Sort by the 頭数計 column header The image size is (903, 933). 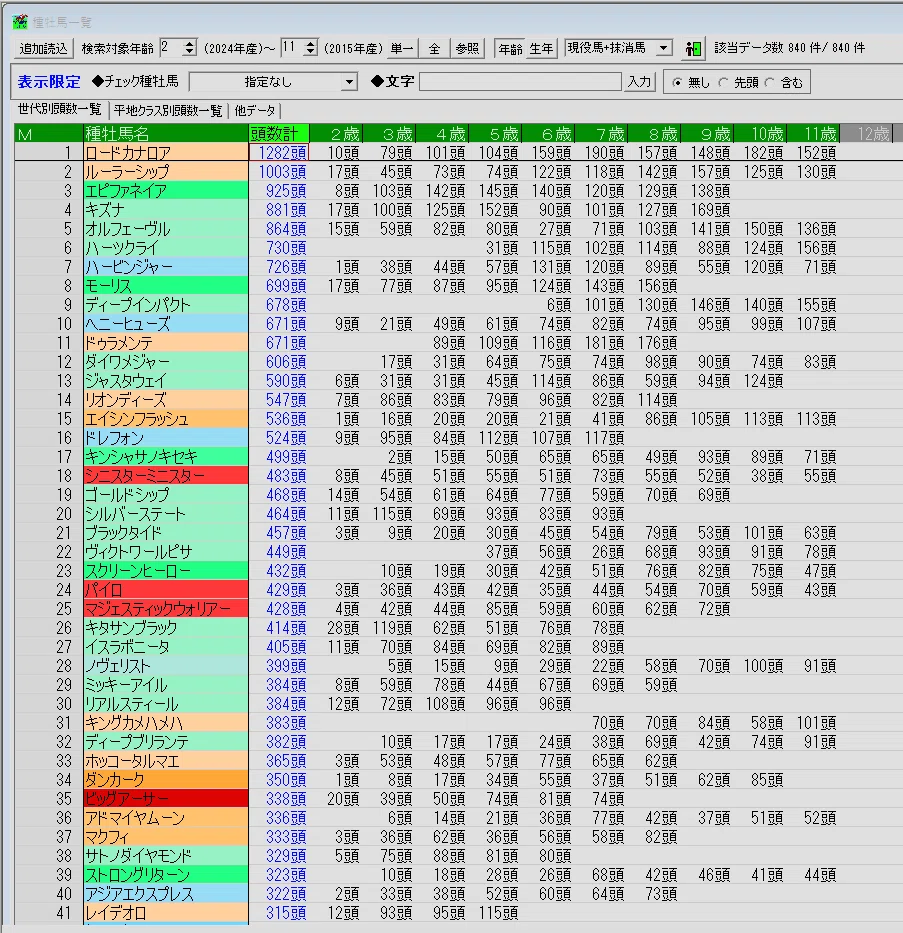[x=278, y=134]
